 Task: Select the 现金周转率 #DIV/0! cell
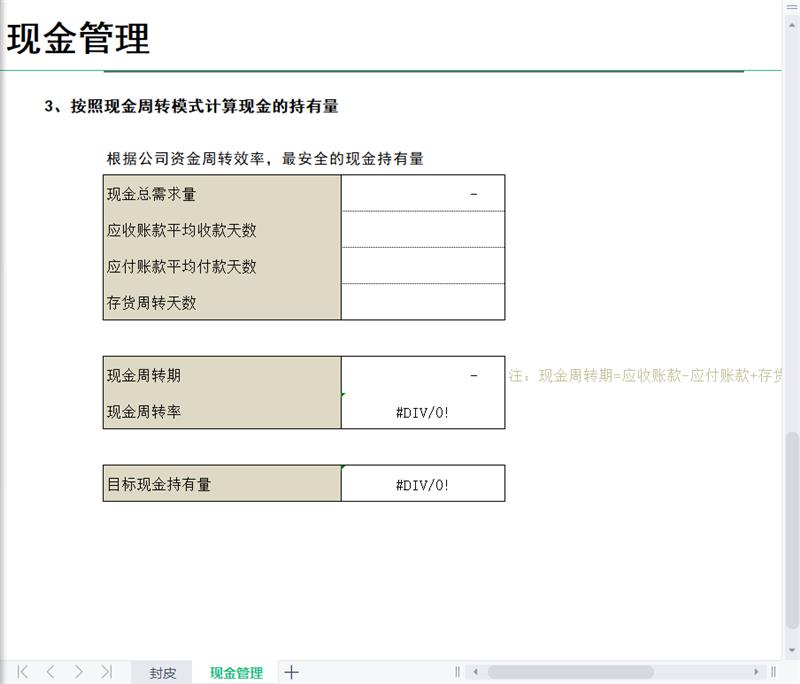click(423, 411)
